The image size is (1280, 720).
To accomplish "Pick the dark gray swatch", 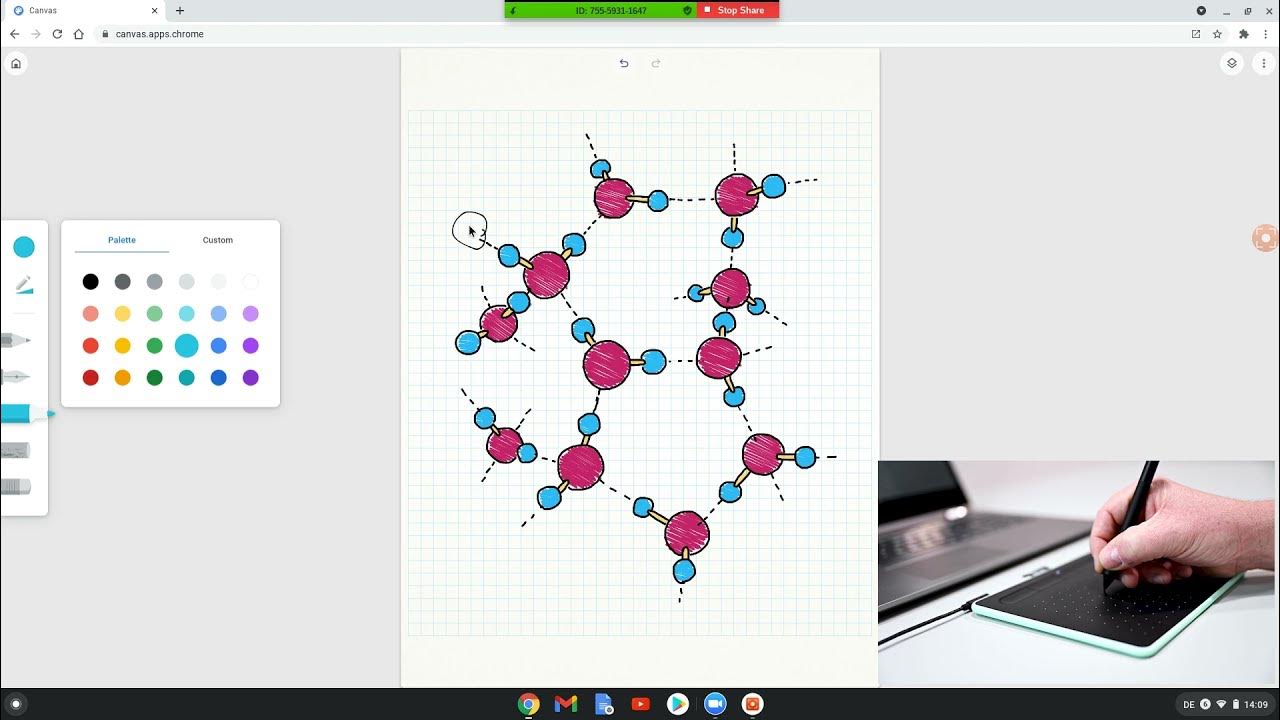I will pyautogui.click(x=123, y=282).
